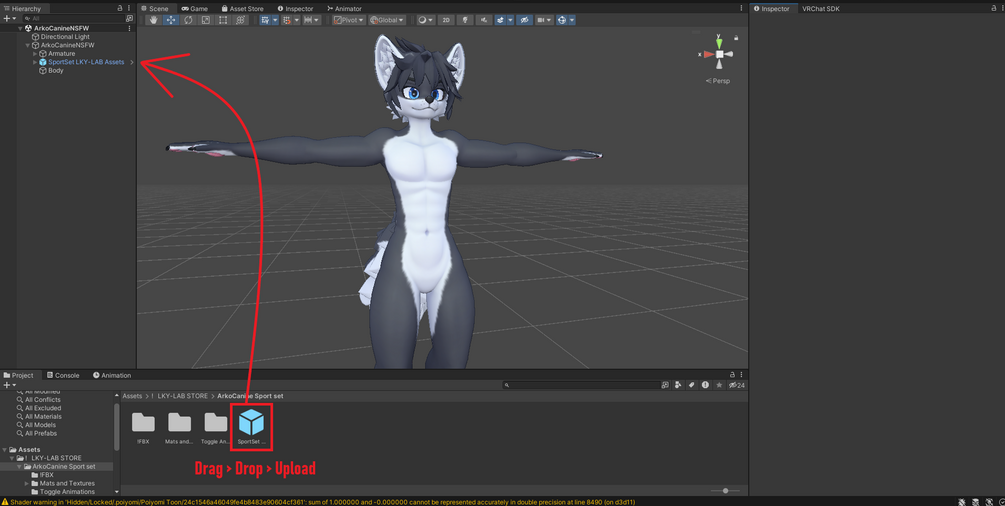Open scene camera settings dropdown
Screen dimensions: 1005x506
pos(544,20)
